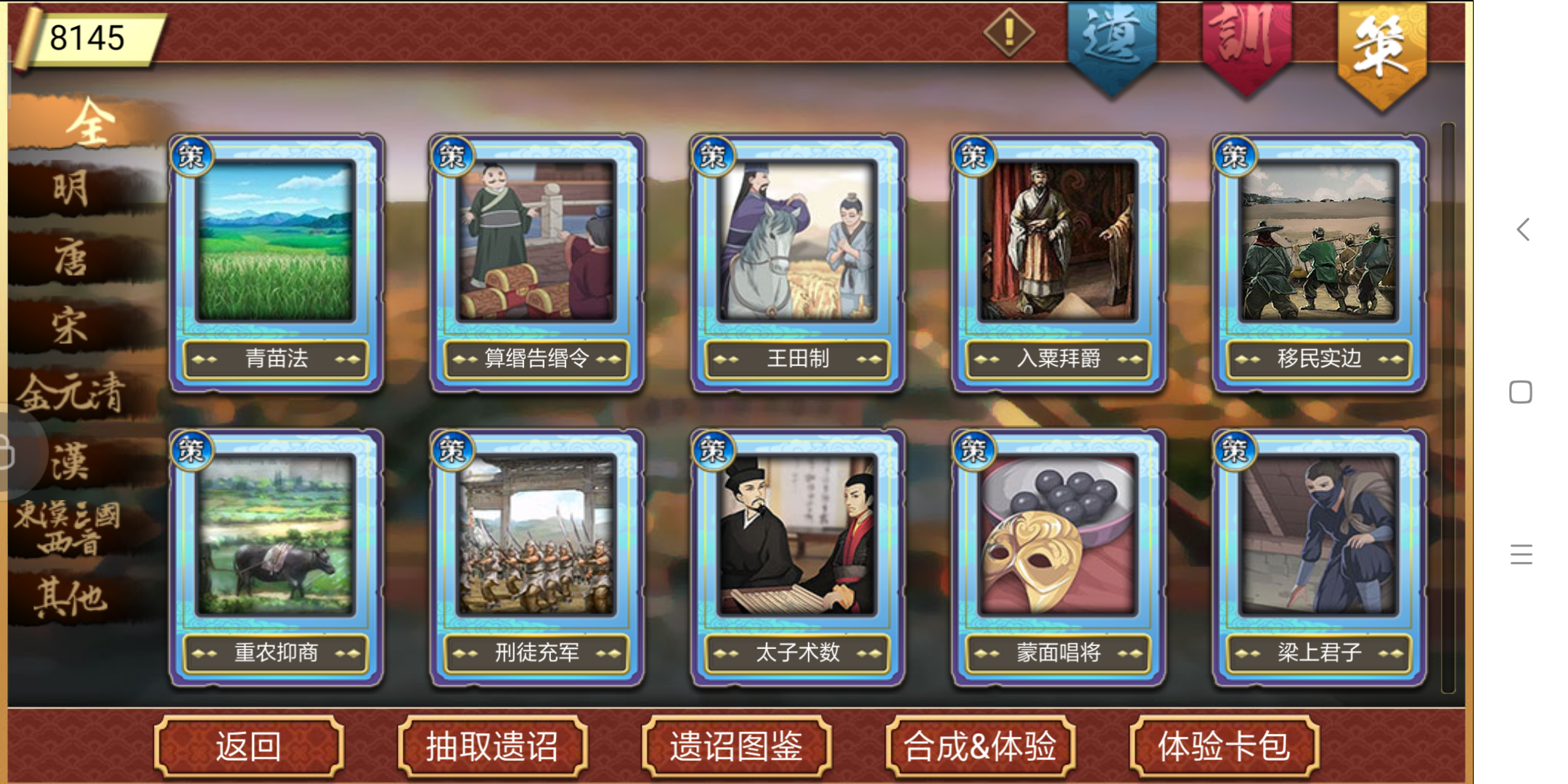Screen dimensions: 1568x784
Task: Open the Android recent apps menu icon
Action: 1521,555
